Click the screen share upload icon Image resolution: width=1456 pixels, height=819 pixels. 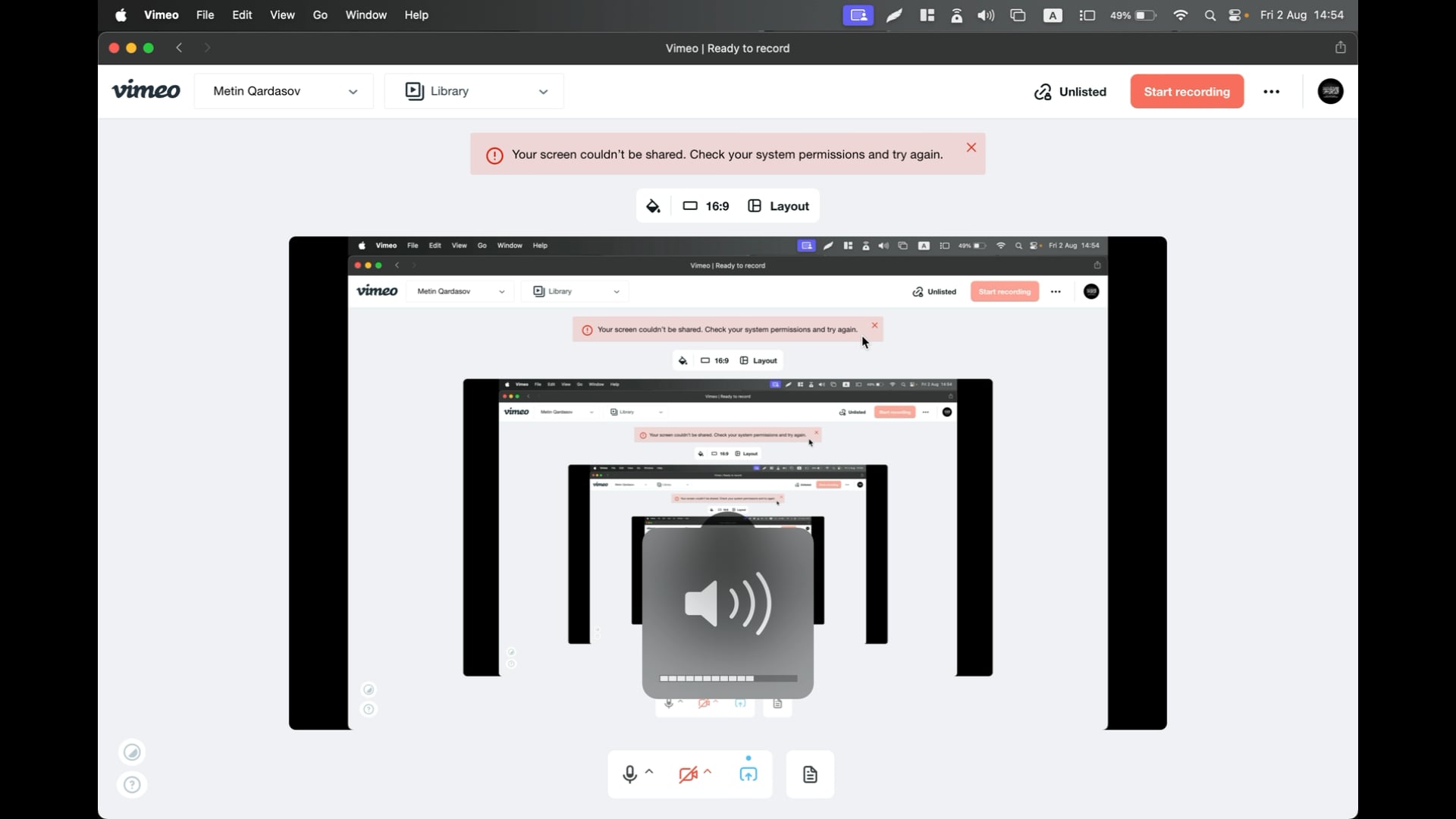click(x=748, y=774)
